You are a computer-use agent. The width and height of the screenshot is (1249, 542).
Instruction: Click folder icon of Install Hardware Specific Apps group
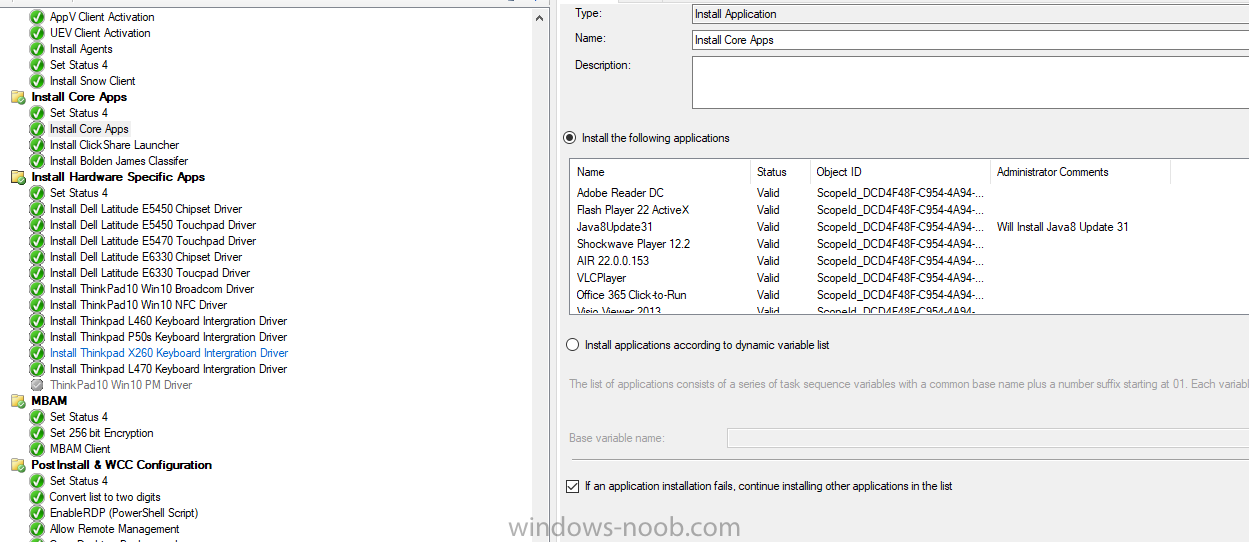(18, 177)
